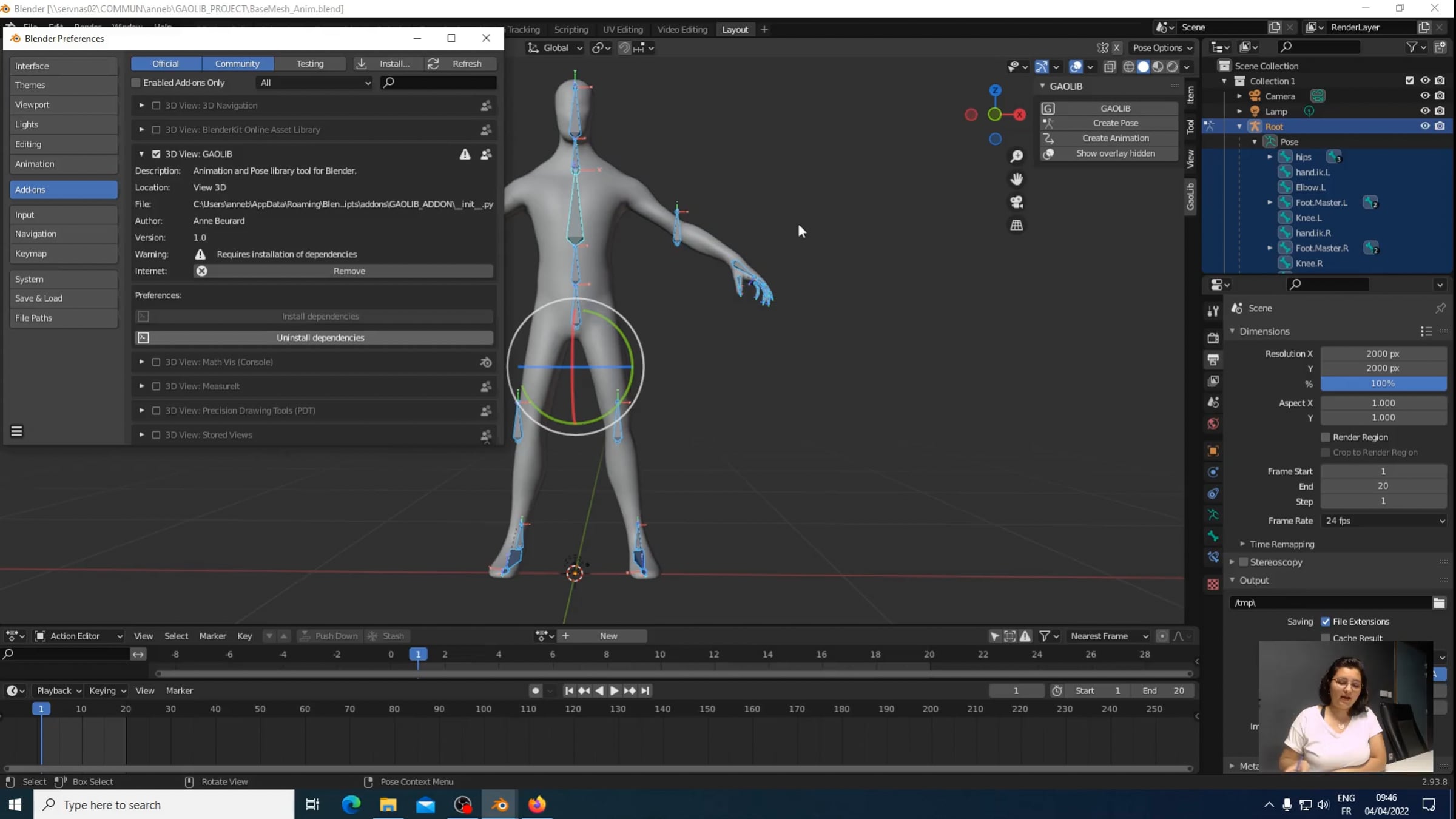Click the Z axis on navigation gizmo

pyautogui.click(x=995, y=90)
